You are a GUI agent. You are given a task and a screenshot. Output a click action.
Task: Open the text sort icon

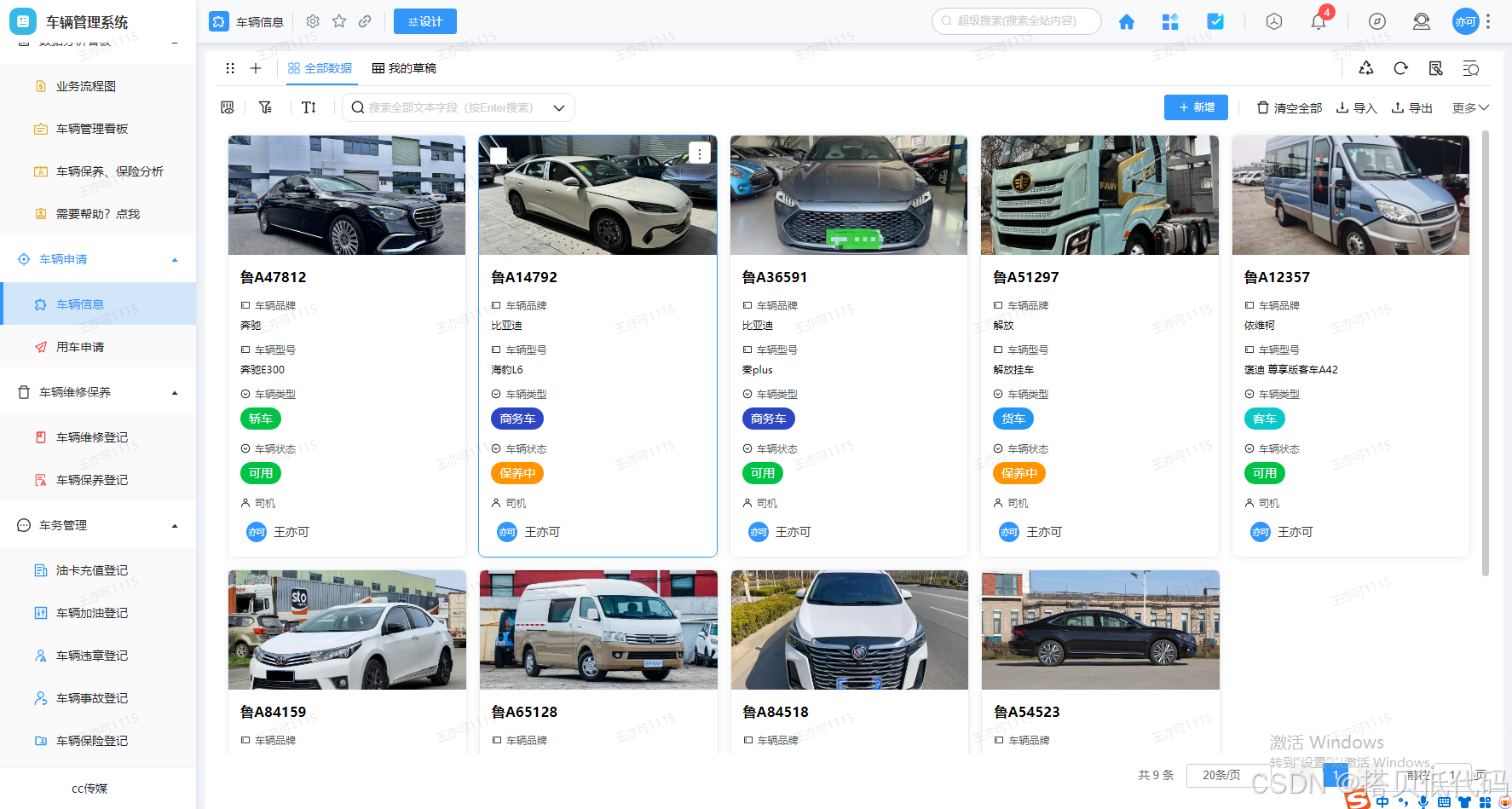[309, 107]
